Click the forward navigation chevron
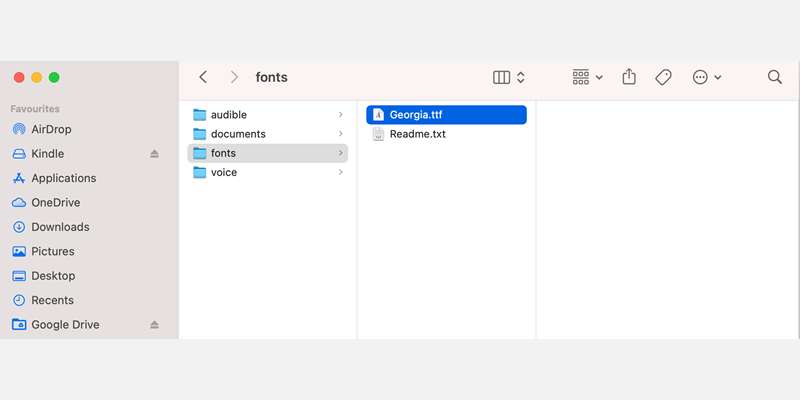 coord(234,77)
